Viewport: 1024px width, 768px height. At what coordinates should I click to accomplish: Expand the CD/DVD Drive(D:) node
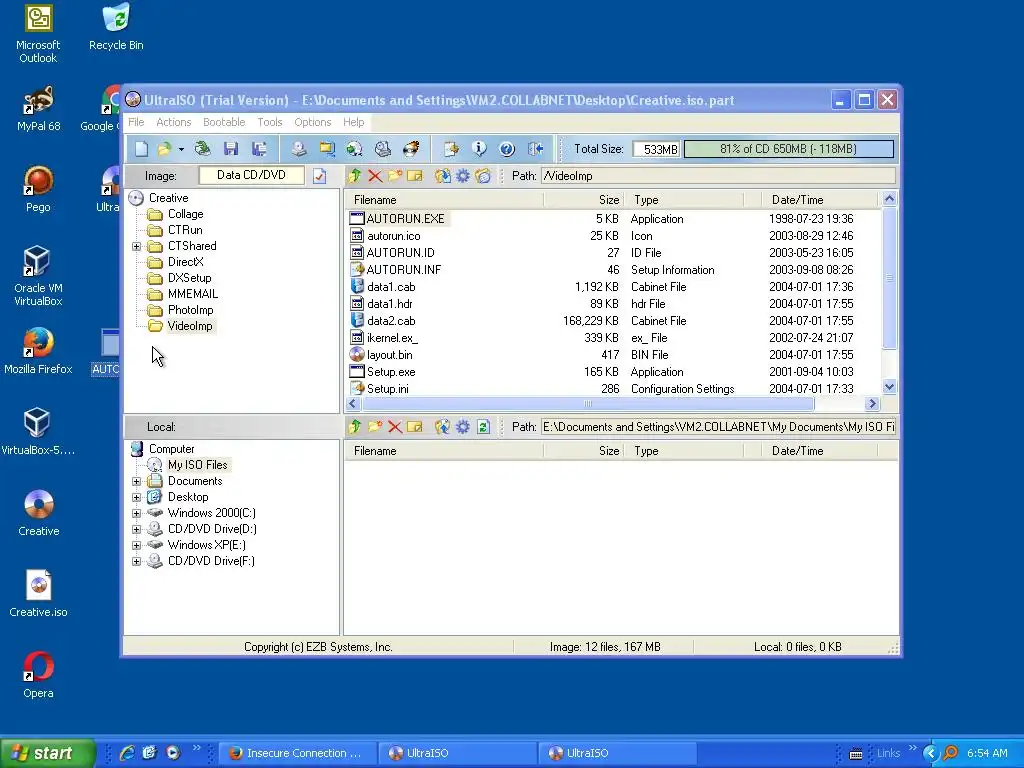click(136, 530)
